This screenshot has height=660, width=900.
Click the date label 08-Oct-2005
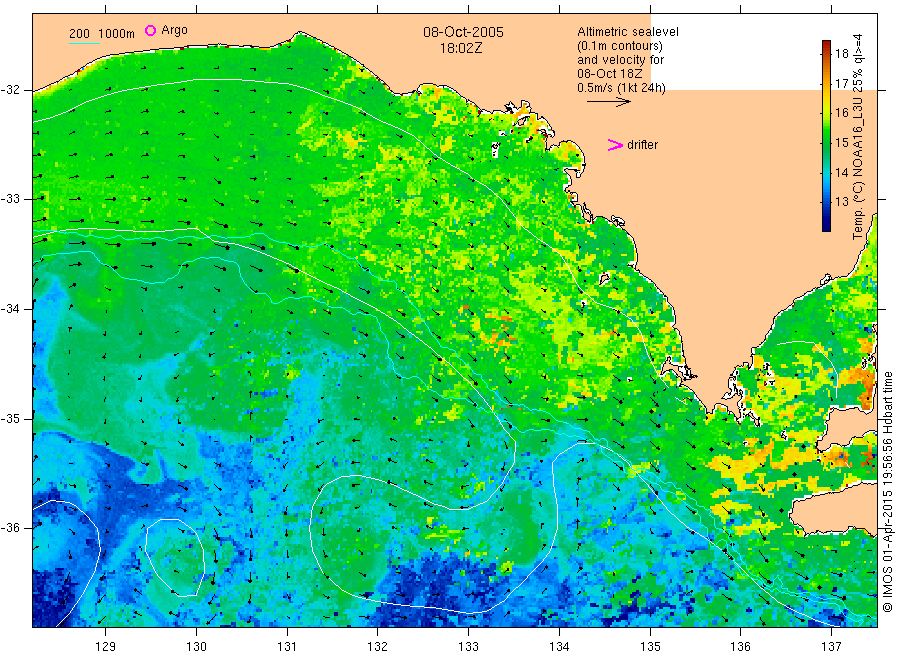pos(463,32)
